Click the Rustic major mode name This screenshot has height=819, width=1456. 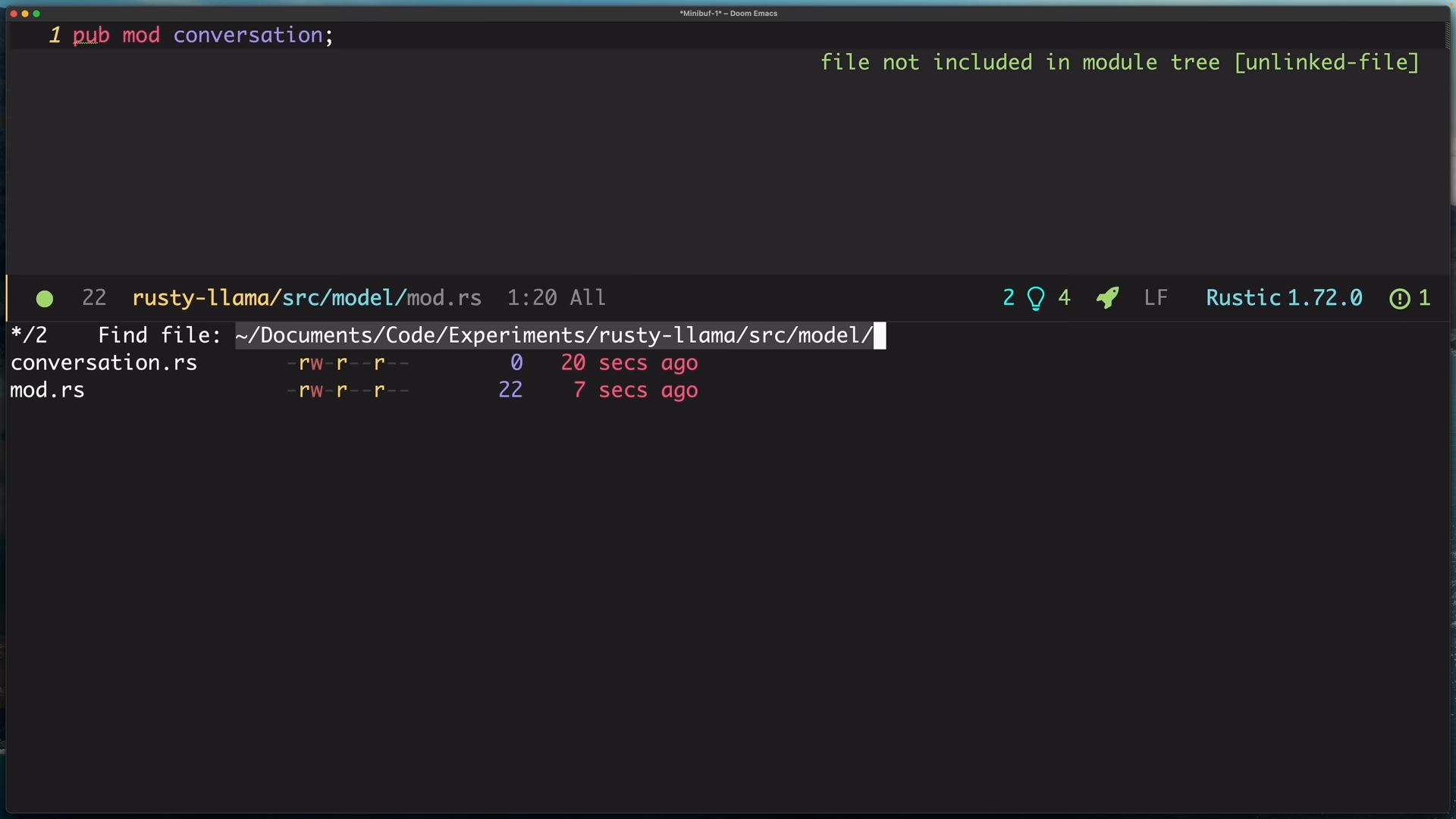tap(1243, 298)
